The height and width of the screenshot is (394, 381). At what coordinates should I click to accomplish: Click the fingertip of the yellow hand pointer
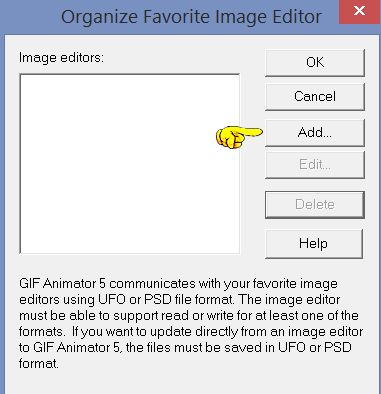[259, 132]
